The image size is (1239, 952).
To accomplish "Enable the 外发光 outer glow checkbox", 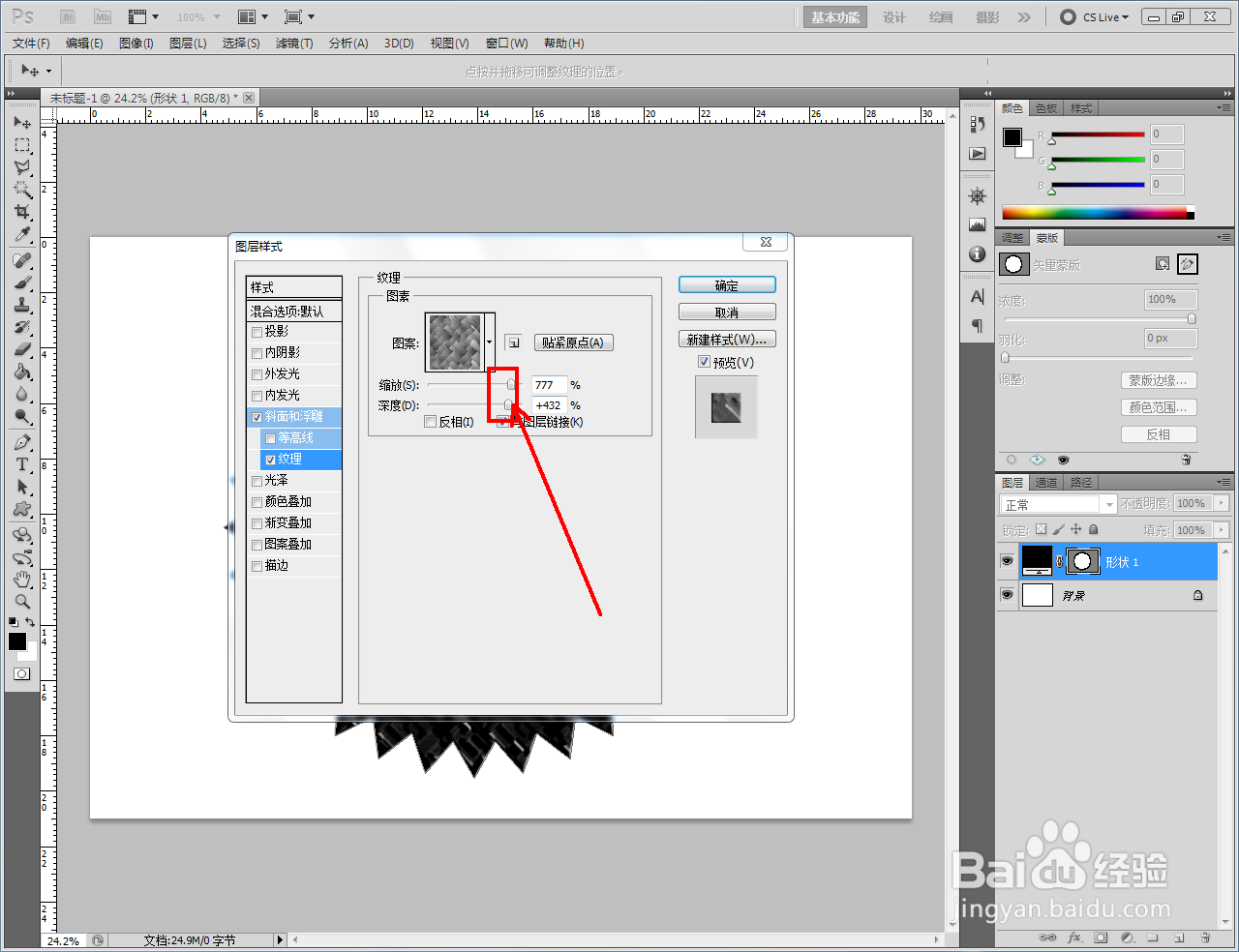I will 257,374.
